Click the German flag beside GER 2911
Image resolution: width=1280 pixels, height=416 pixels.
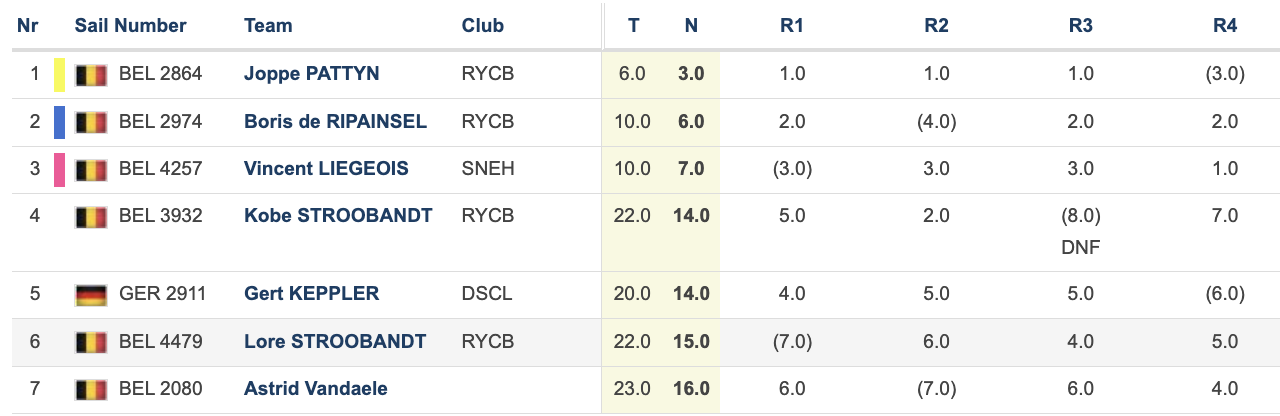pos(91,294)
